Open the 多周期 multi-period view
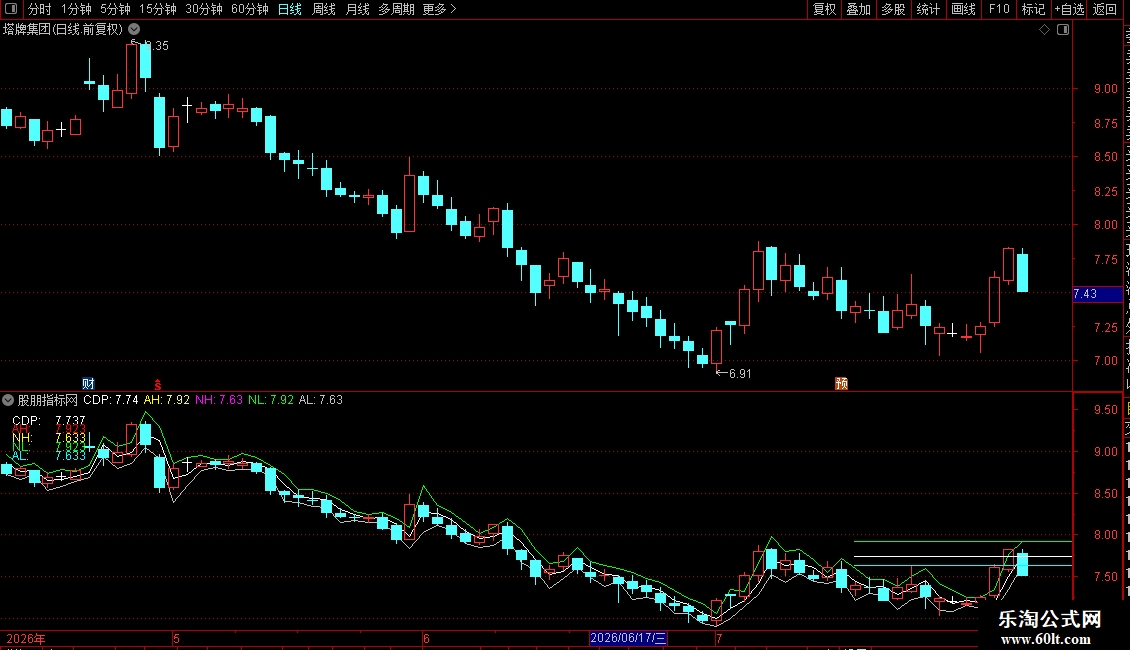Viewport: 1130px width, 650px height. pos(396,9)
